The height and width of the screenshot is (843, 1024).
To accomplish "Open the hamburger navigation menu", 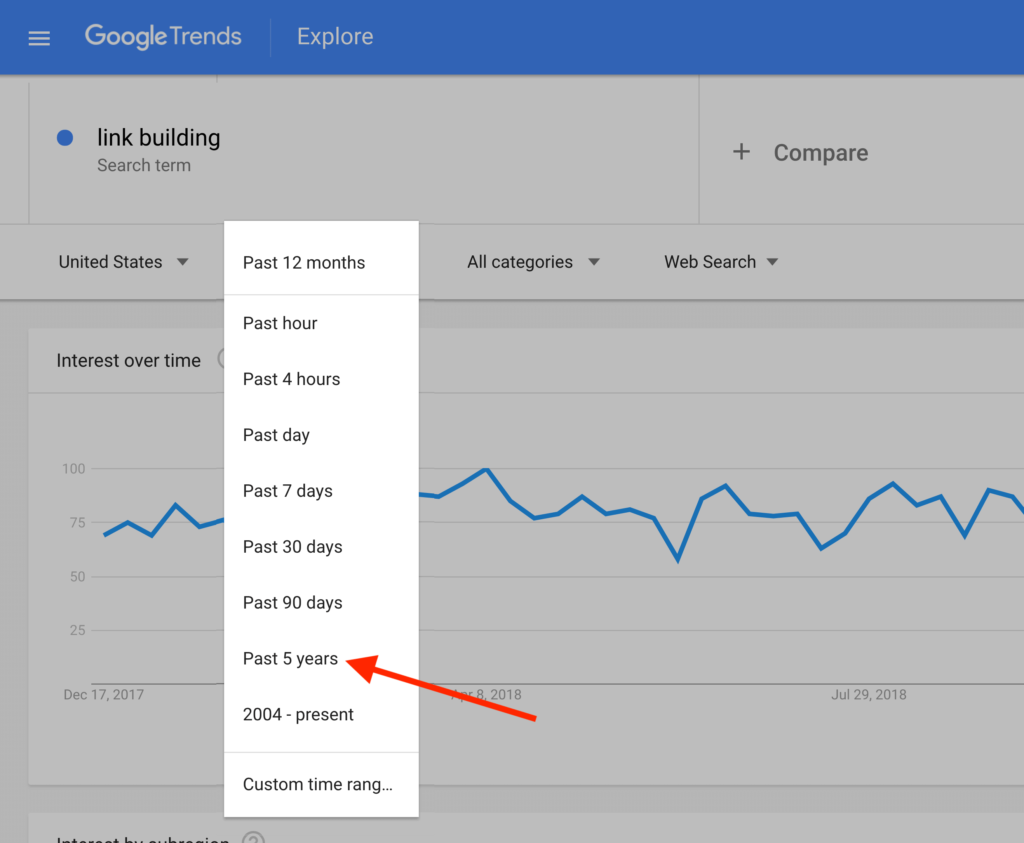I will click(39, 38).
